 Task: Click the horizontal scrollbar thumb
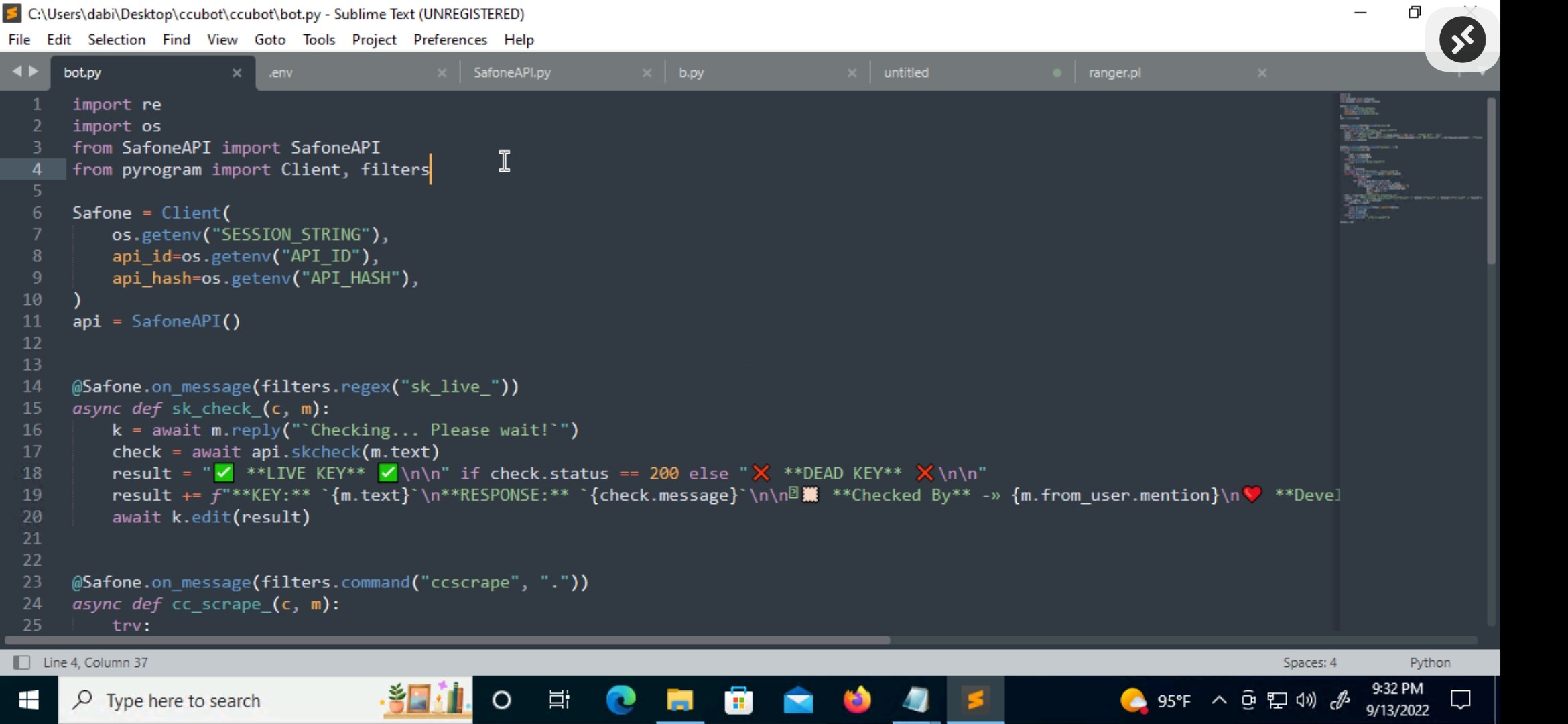[x=448, y=640]
